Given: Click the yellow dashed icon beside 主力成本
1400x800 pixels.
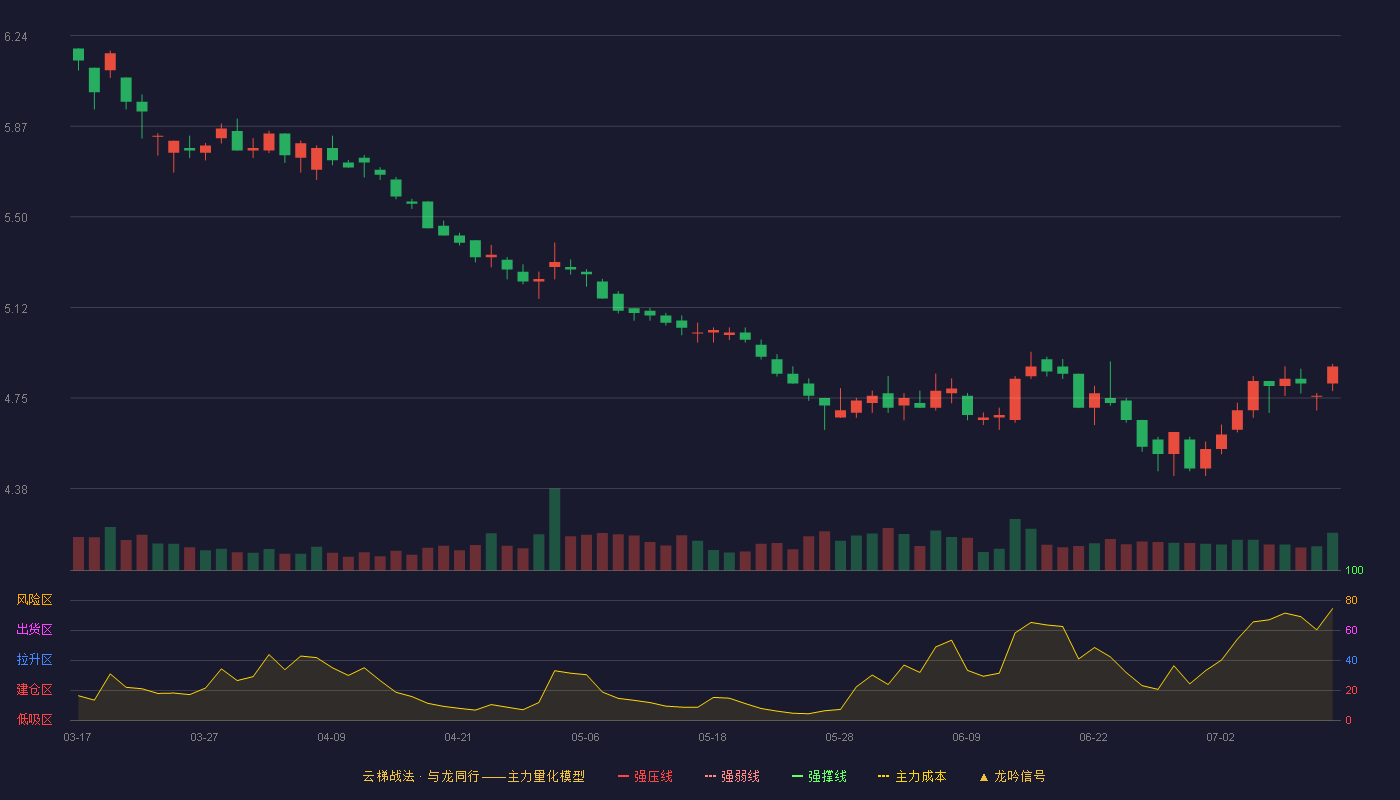Looking at the screenshot, I should tap(883, 776).
